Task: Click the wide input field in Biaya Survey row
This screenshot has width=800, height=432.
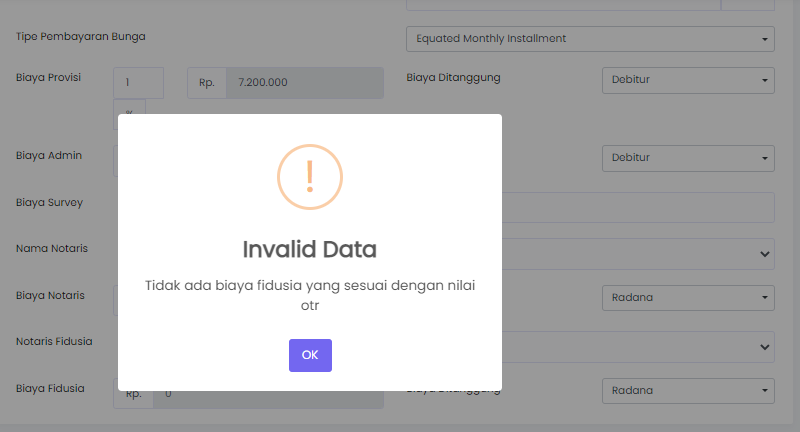Action: [x=638, y=208]
